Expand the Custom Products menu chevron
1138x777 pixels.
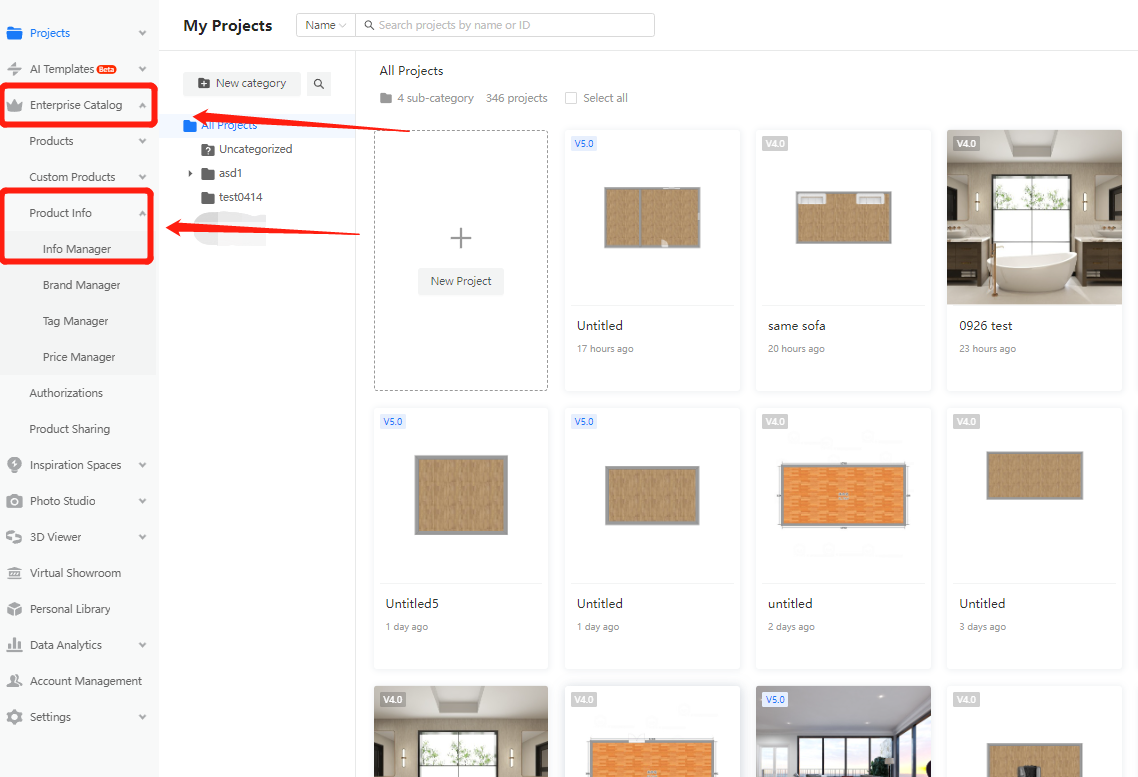(142, 177)
